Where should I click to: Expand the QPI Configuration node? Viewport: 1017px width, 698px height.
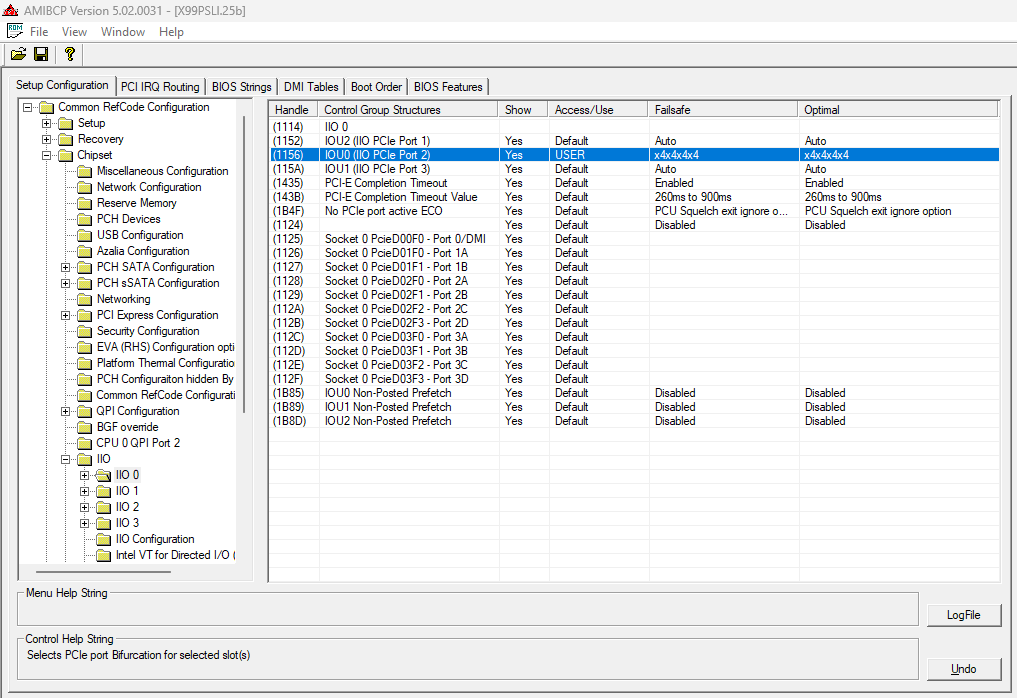point(65,411)
